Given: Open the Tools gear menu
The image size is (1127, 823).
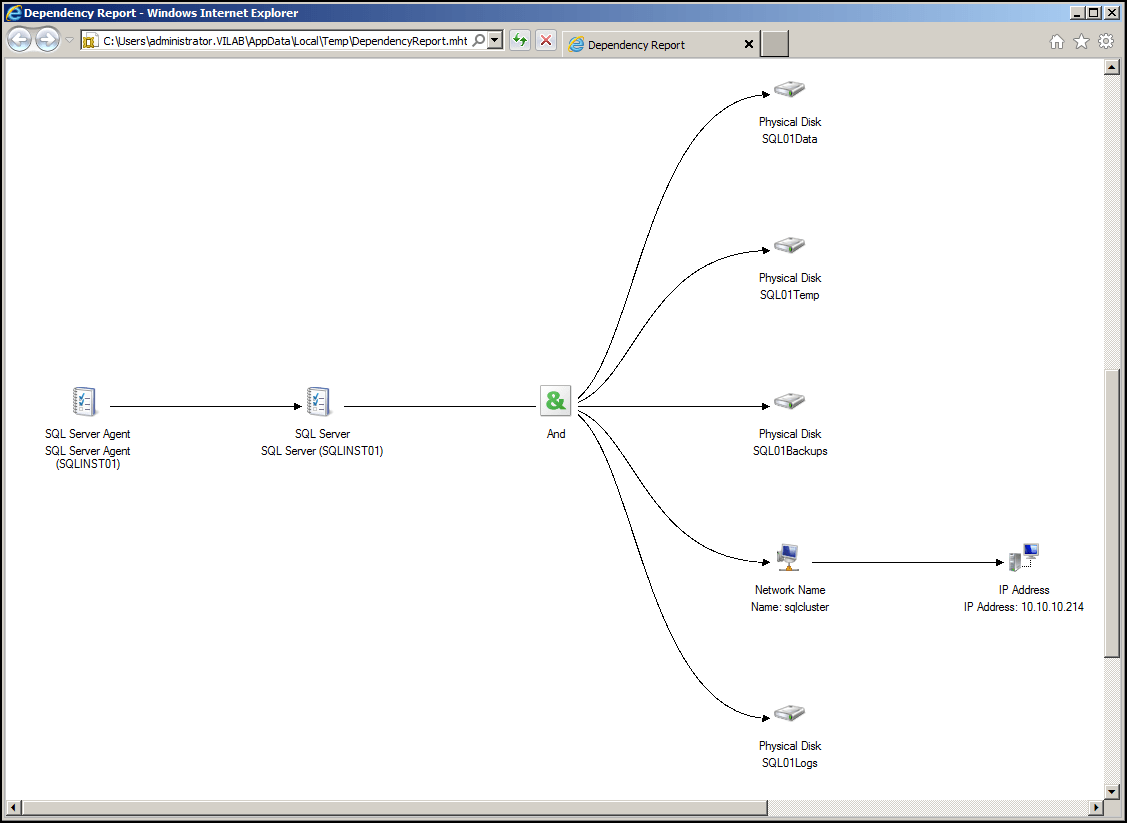Looking at the screenshot, I should (x=1106, y=42).
